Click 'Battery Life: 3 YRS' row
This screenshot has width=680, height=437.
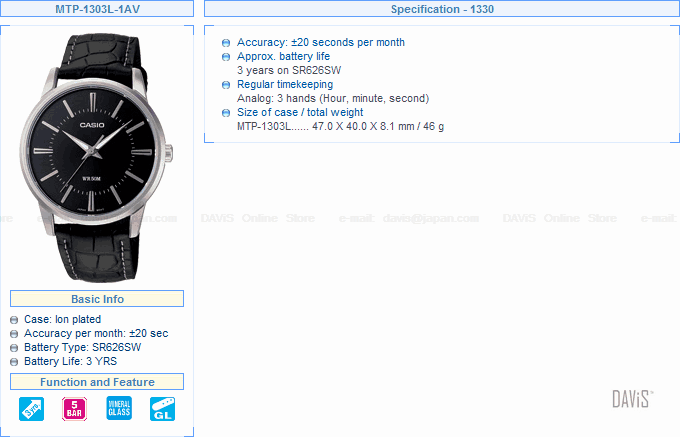point(70,361)
